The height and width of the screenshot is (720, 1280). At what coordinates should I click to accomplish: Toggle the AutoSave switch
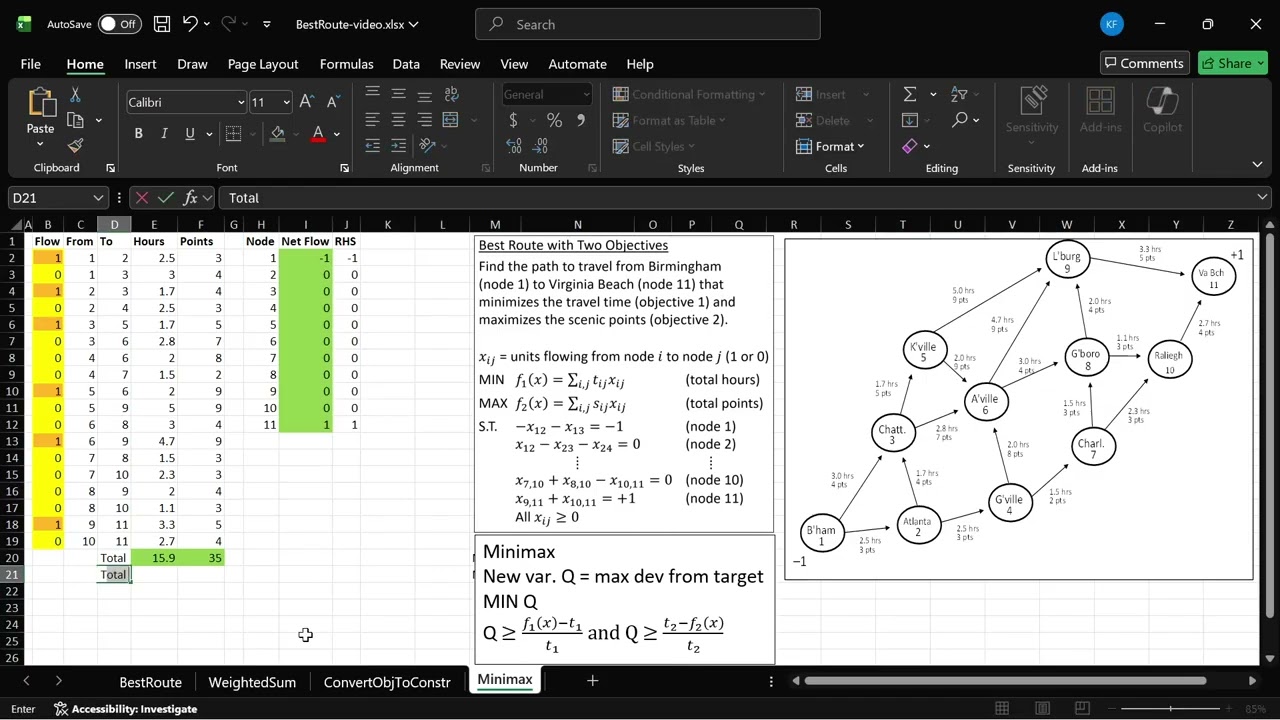pos(119,24)
